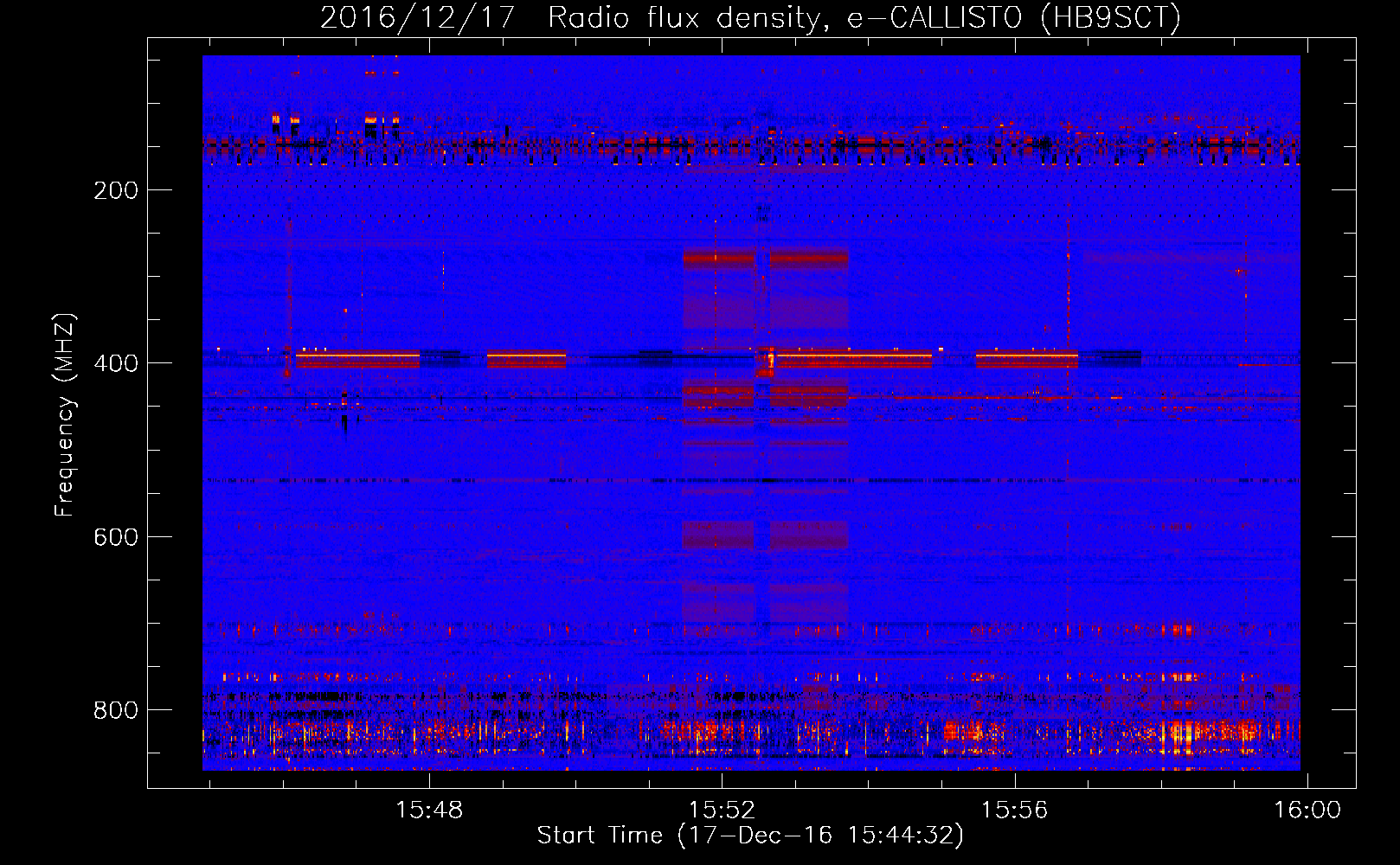1400x865 pixels.
Task: Click the 800 frequency tick label
Action: click(116, 710)
